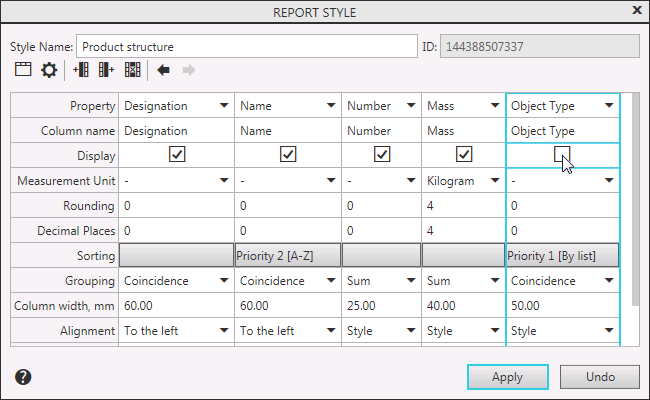
Task: Click the greyed-out right arrow icon
Action: coord(188,70)
